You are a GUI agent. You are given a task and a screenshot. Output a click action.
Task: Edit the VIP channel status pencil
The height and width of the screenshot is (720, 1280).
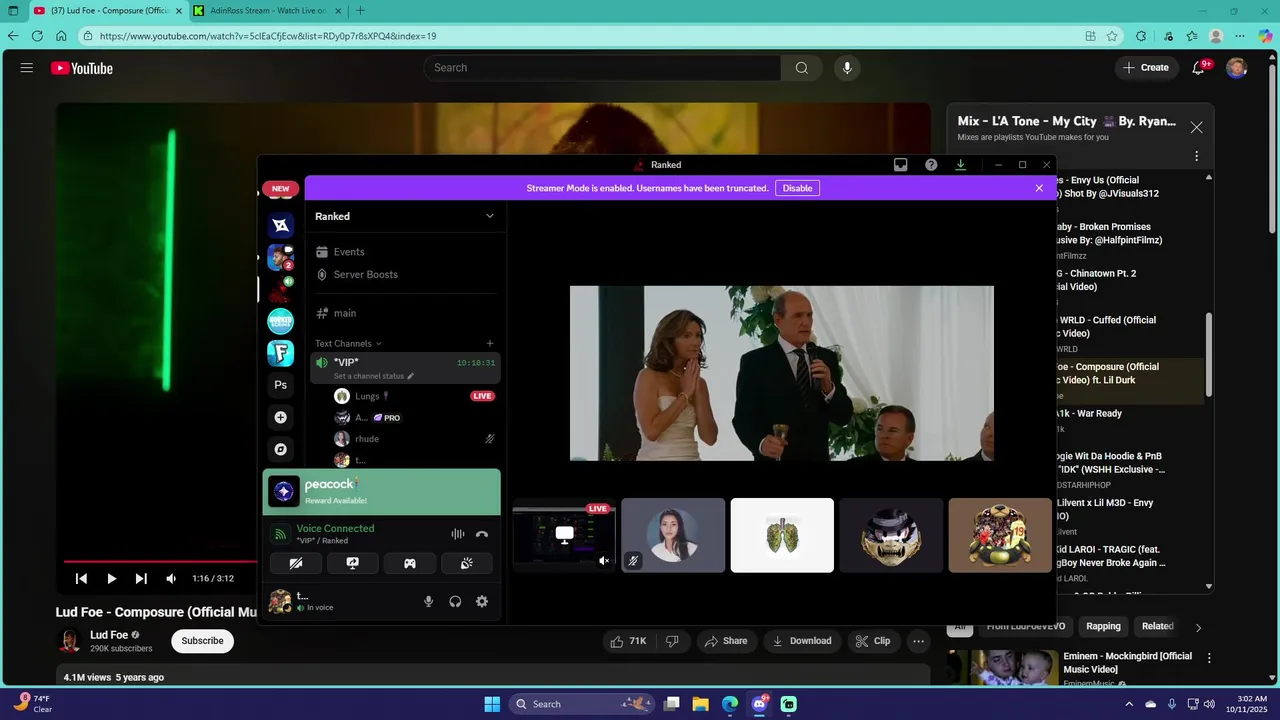coord(410,376)
